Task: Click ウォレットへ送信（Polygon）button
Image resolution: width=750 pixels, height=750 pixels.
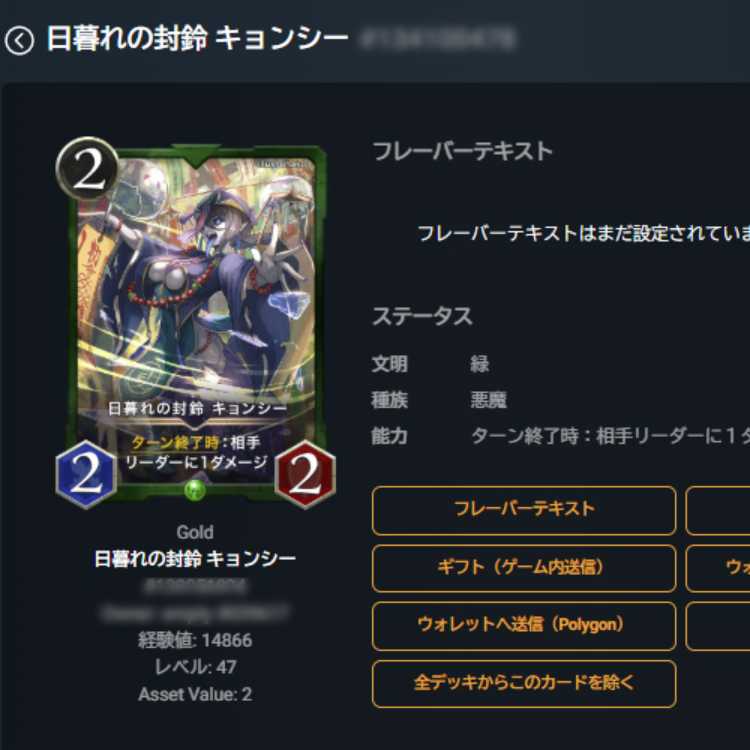Action: [x=524, y=626]
